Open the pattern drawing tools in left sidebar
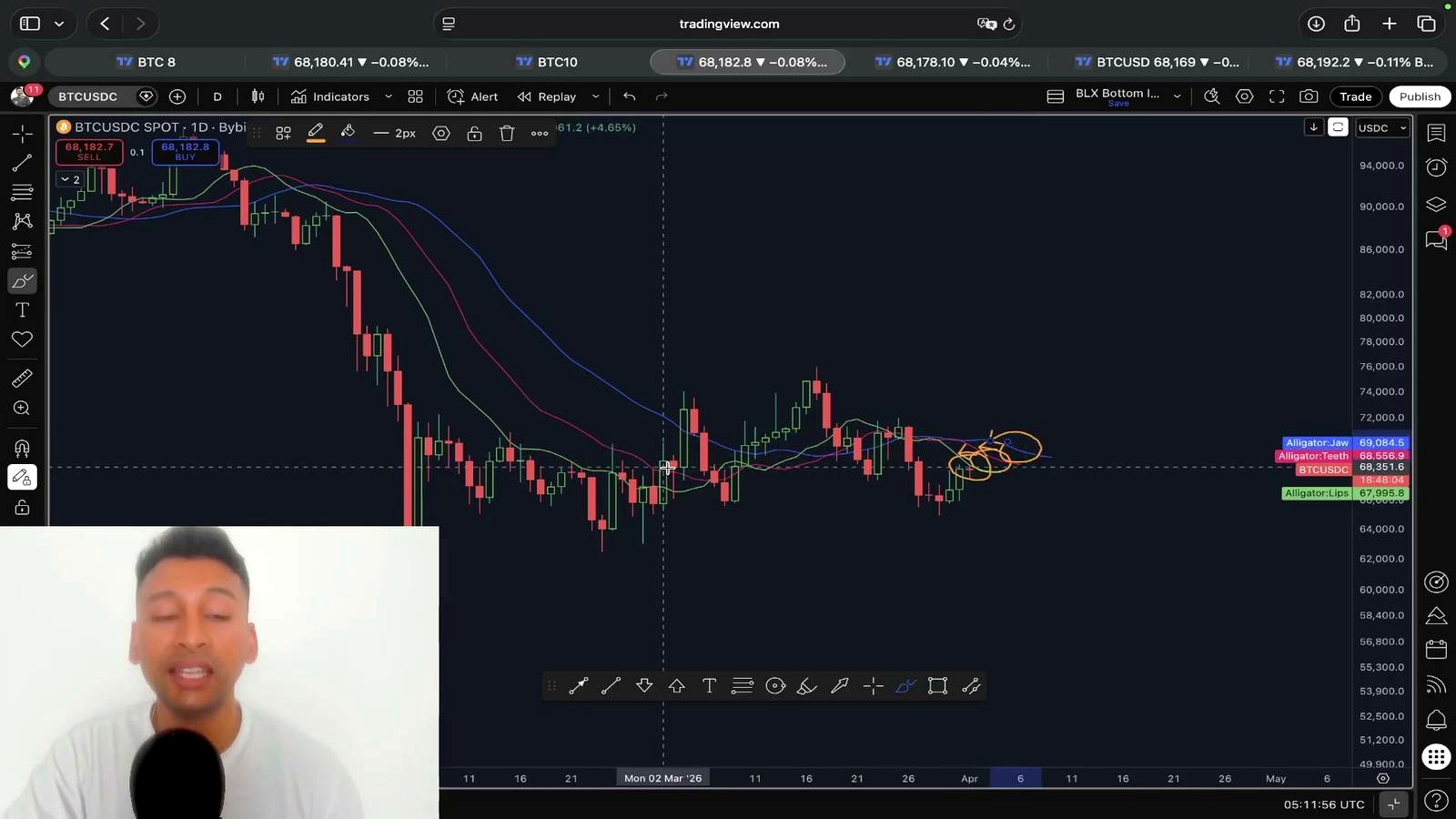1456x819 pixels. click(22, 221)
